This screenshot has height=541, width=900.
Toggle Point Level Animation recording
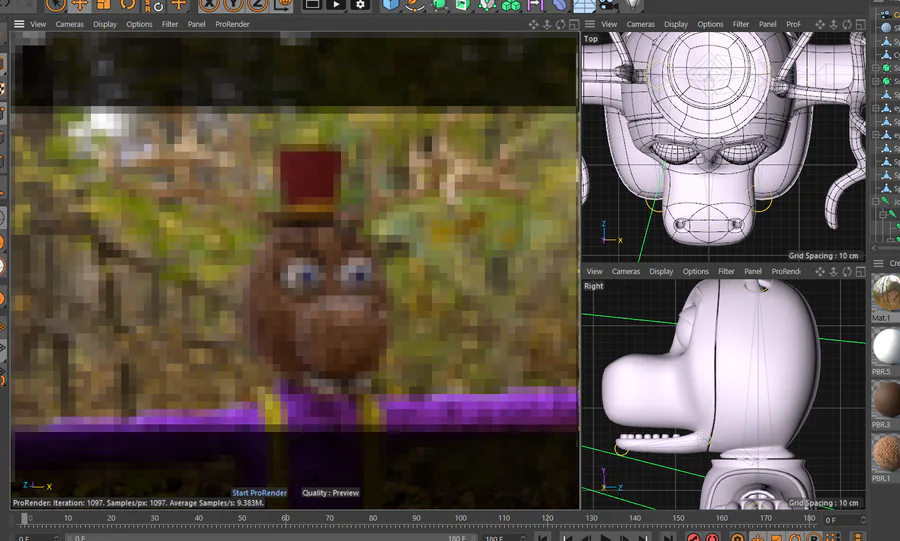tap(832, 538)
